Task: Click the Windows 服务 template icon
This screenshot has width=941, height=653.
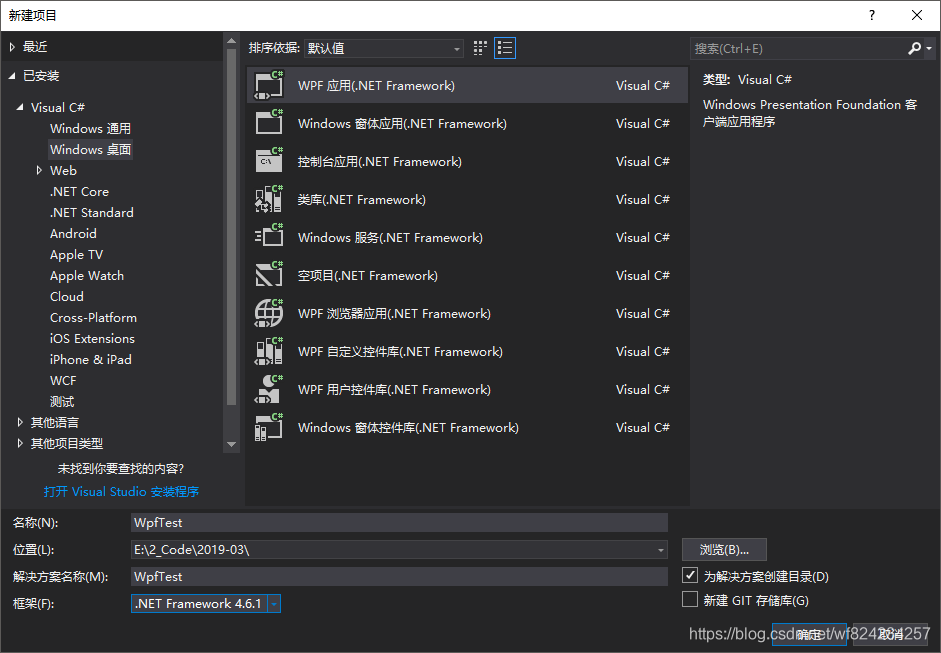Action: point(269,237)
